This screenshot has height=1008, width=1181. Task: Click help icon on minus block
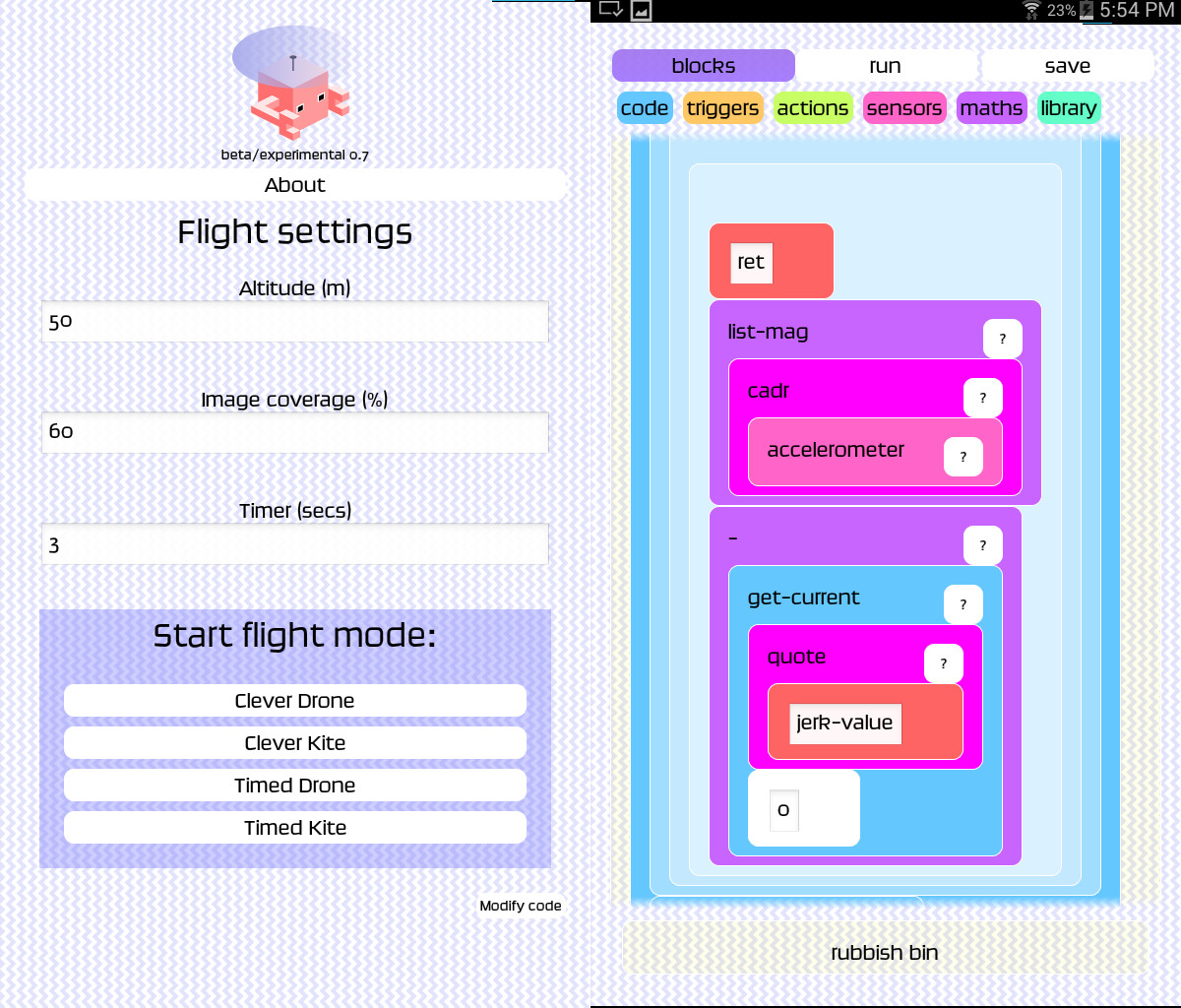click(982, 545)
